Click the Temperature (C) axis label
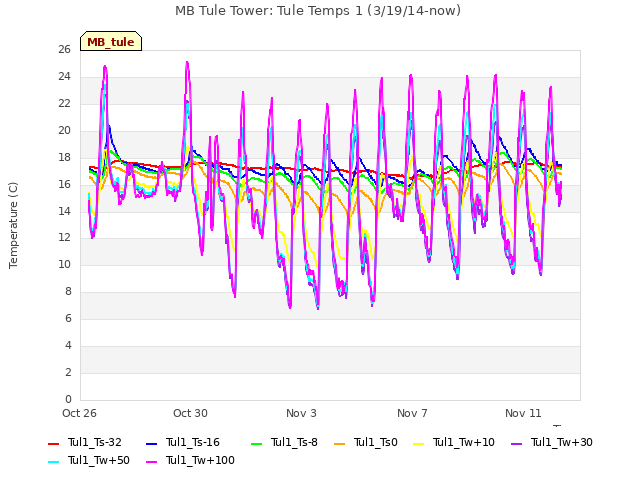This screenshot has height=480, width=640. (x=13, y=225)
